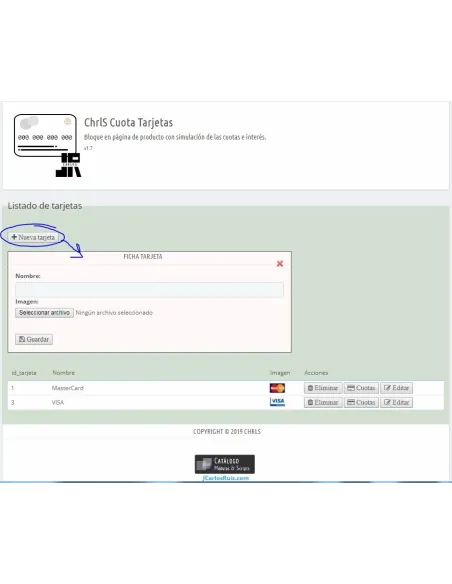Follow the JCarlosRuiz.com link
The width and height of the screenshot is (452, 584).
click(225, 478)
